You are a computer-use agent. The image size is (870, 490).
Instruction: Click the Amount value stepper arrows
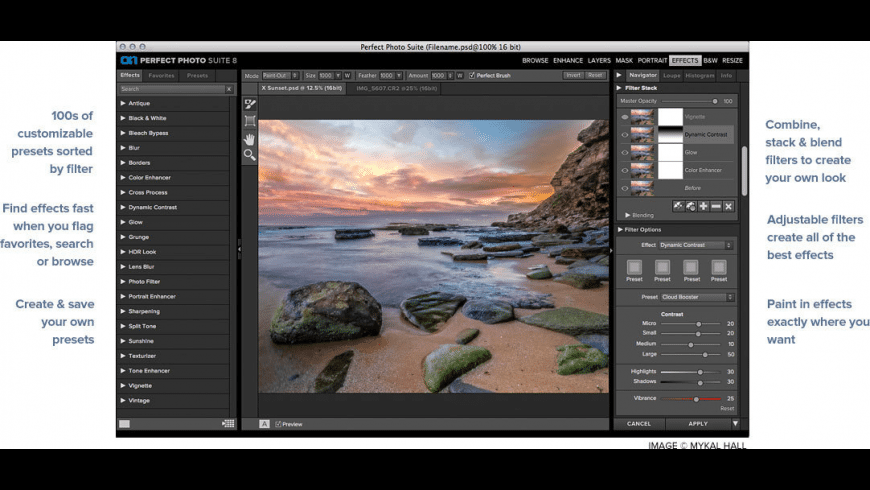[x=451, y=75]
